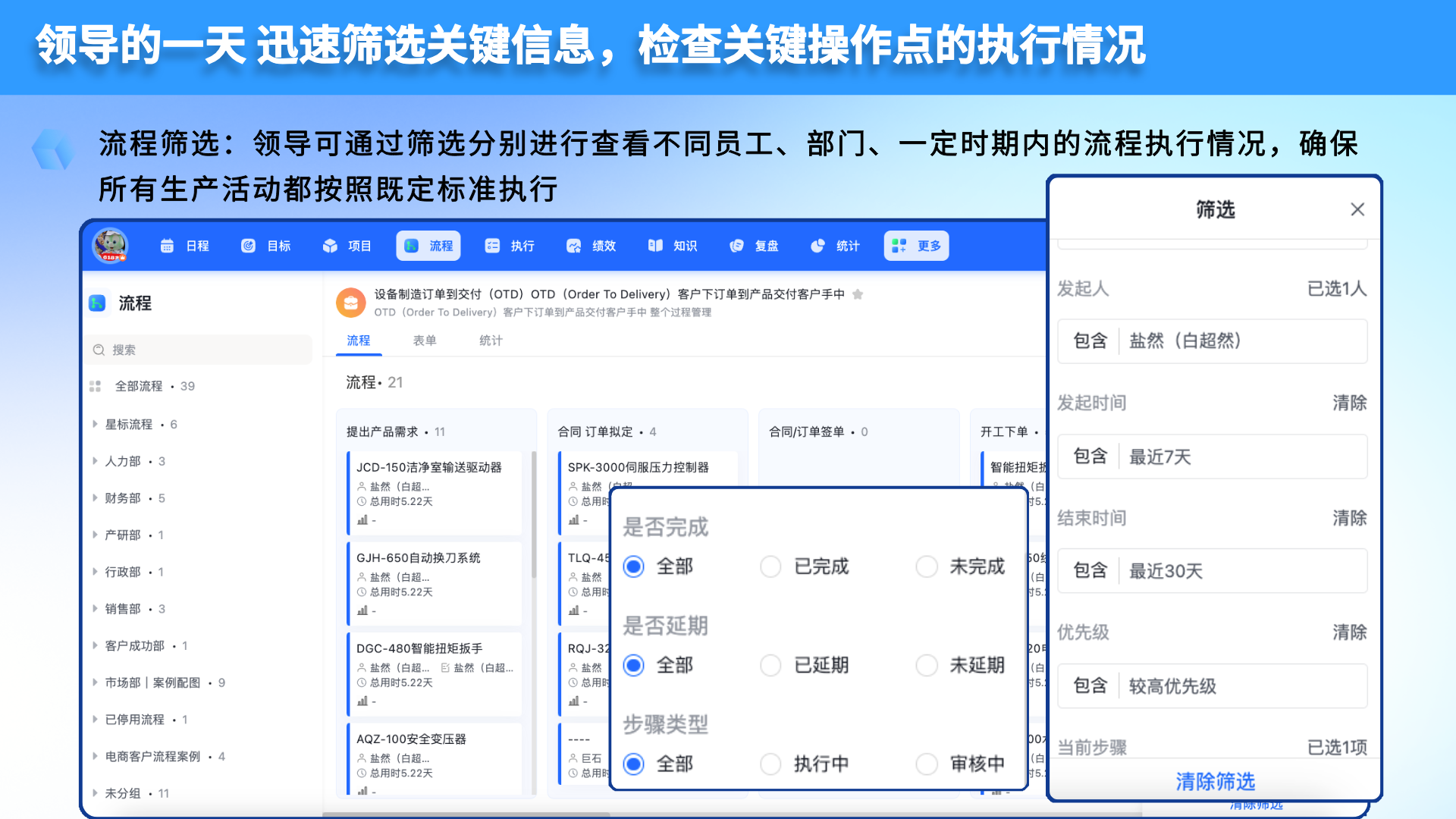Open the 发起时间 最近7天 filter dropdown
This screenshot has width=1456, height=819.
click(1212, 457)
